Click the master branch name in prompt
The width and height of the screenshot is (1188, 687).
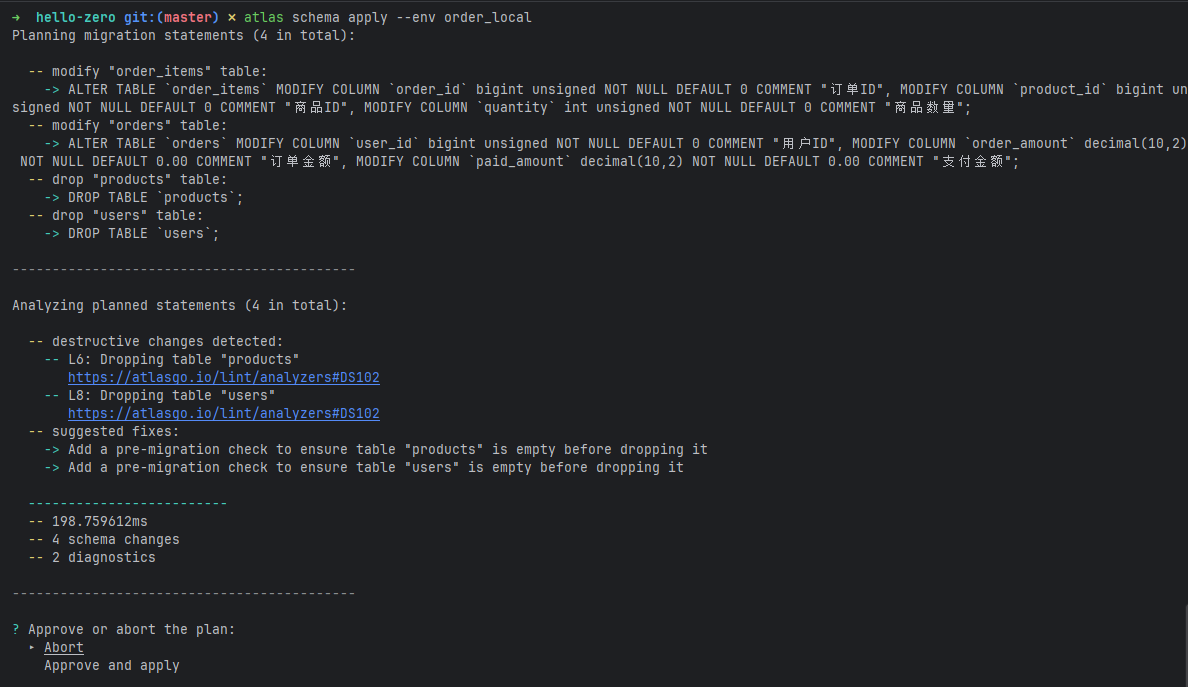[x=188, y=17]
